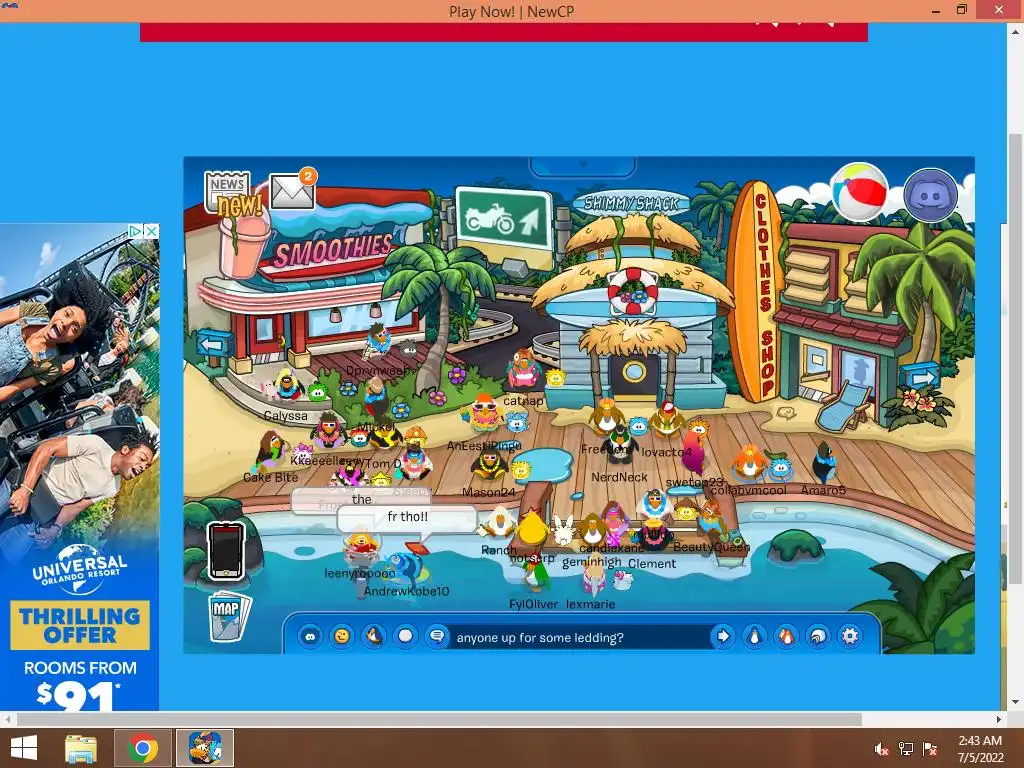
Task: Click the snowball throw button
Action: coord(406,636)
